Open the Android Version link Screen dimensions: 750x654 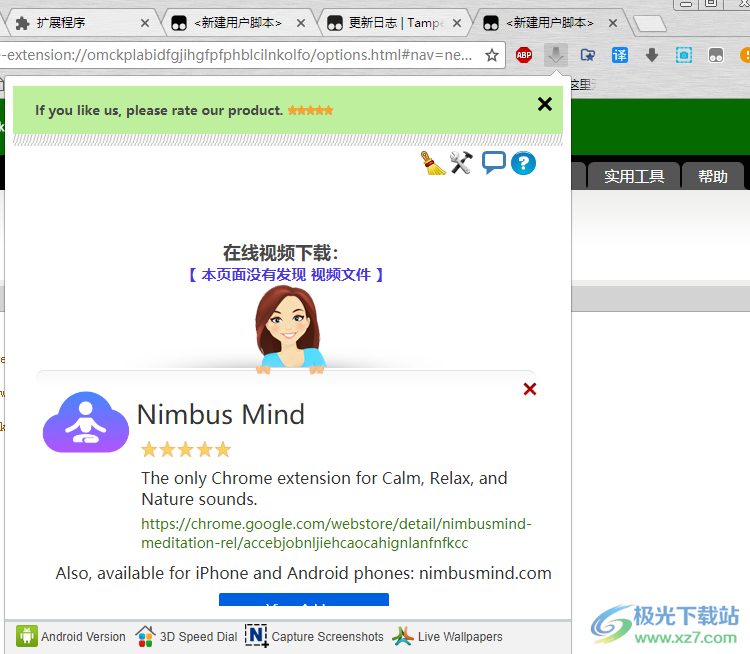point(71,636)
